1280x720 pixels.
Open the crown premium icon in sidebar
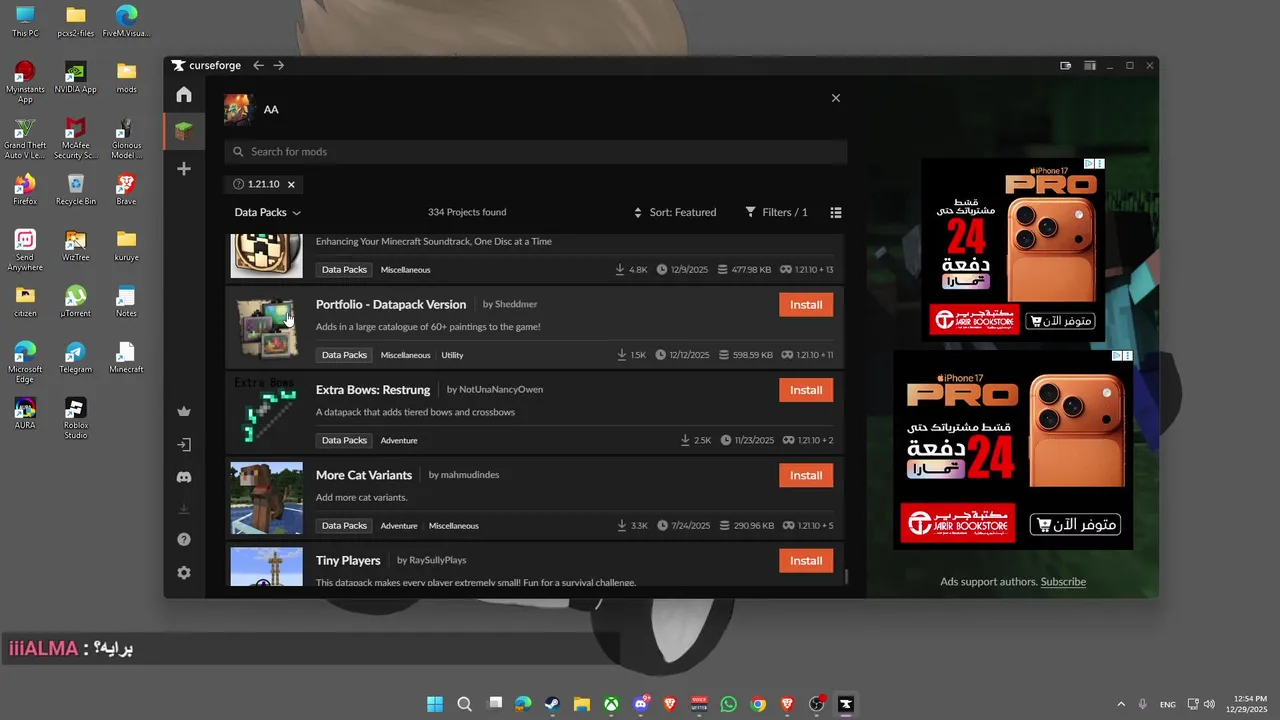[184, 411]
